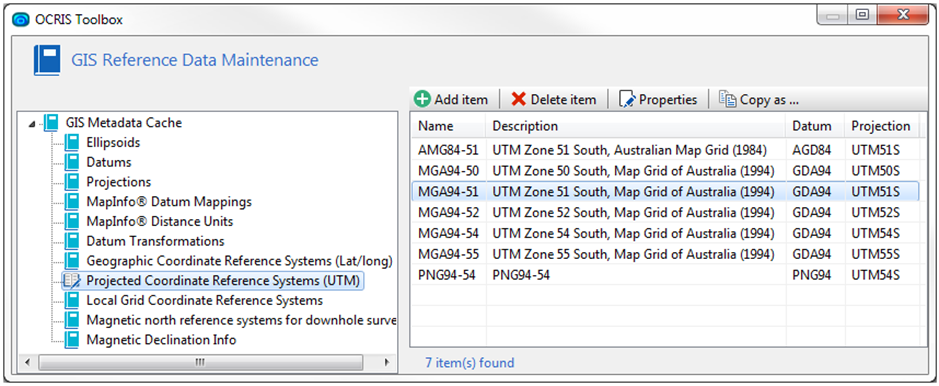The image size is (939, 386).
Task: Click the Copy as ... toolbar button label
Action: click(x=770, y=100)
